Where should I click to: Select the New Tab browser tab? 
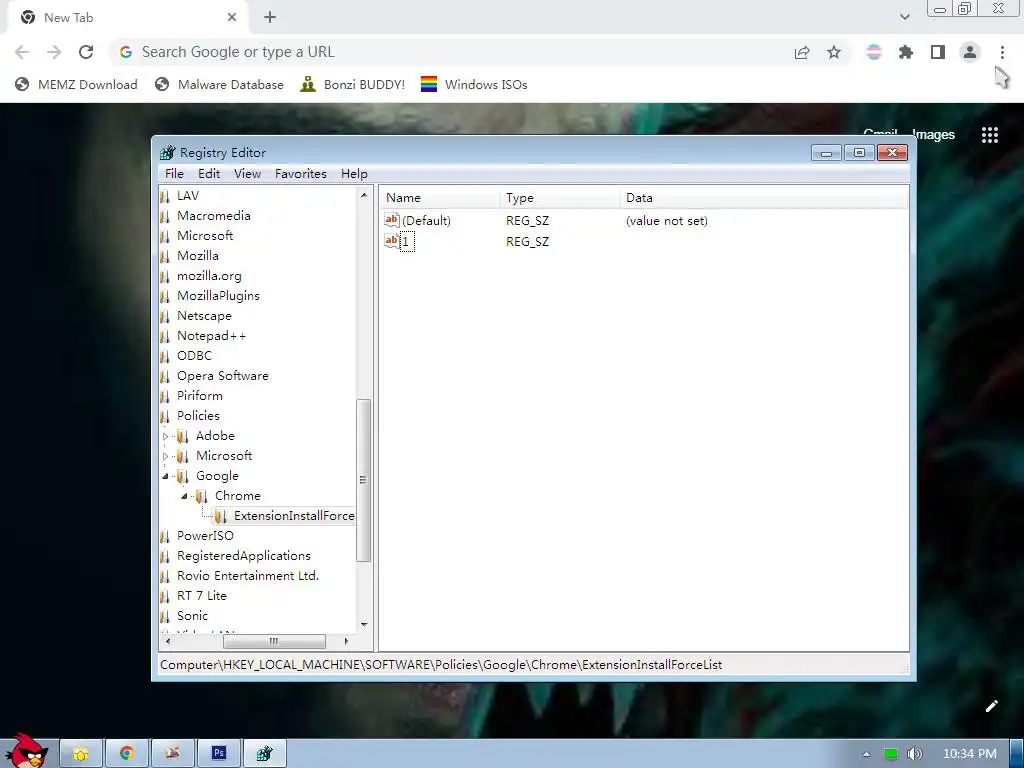coord(127,18)
